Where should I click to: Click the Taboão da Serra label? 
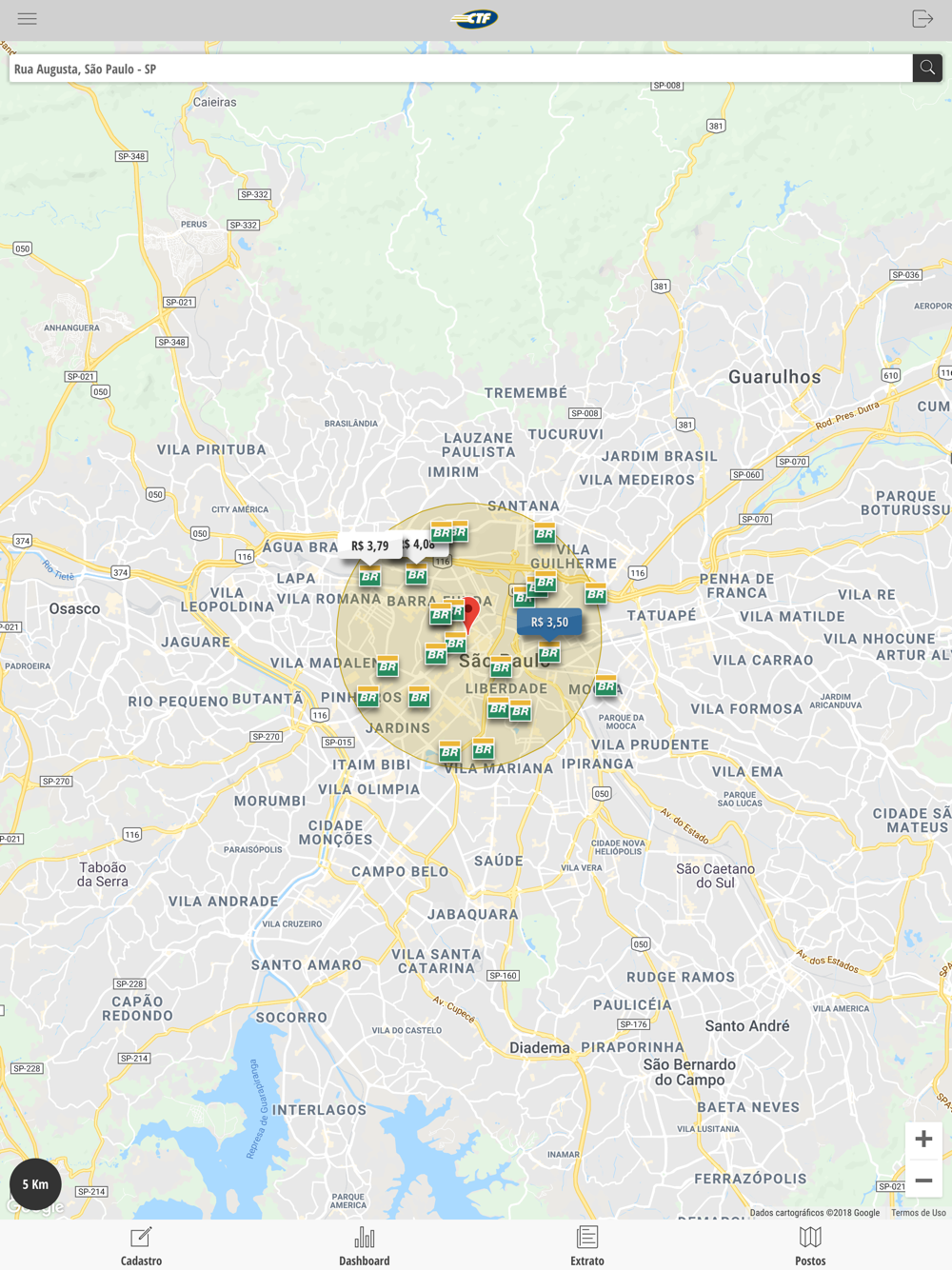pos(103,874)
